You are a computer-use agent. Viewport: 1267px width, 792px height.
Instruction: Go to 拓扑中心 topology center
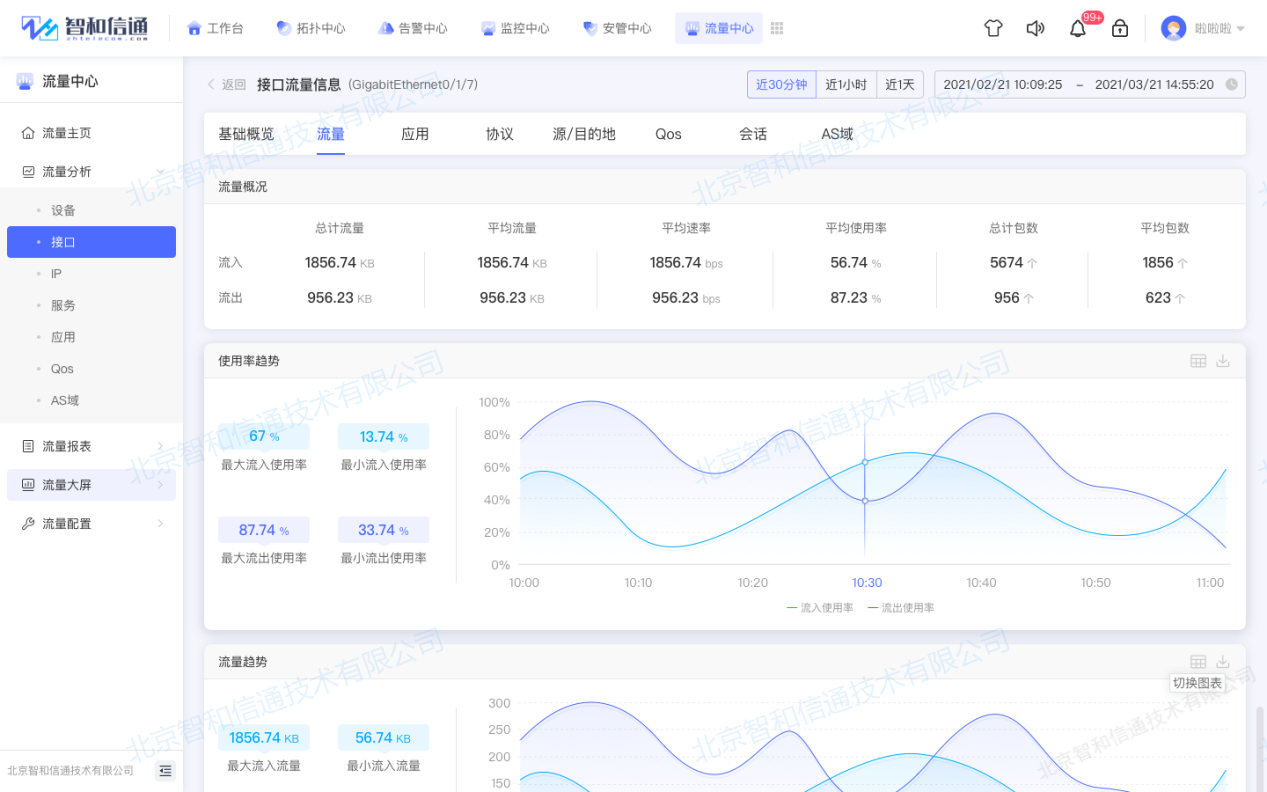(311, 28)
